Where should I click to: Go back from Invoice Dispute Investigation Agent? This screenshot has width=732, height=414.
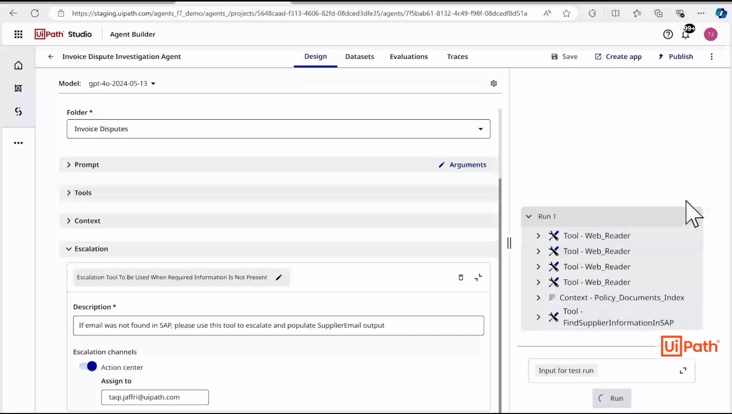[x=50, y=56]
